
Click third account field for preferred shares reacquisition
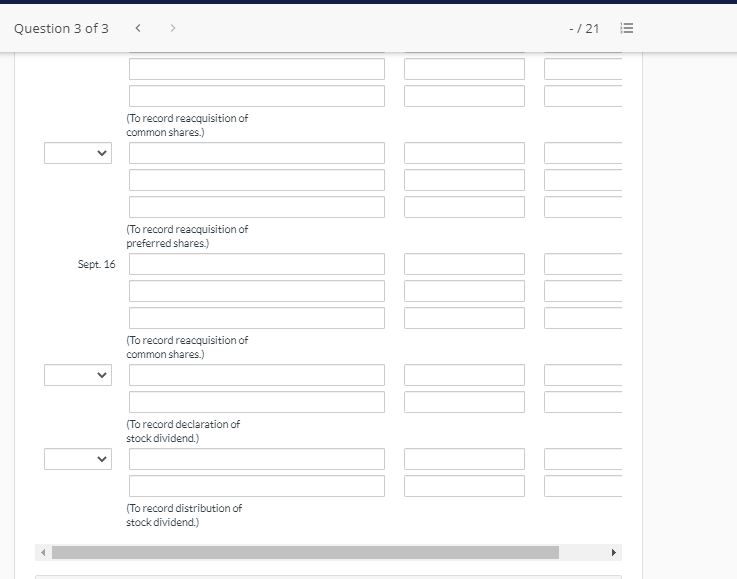[x=257, y=207]
